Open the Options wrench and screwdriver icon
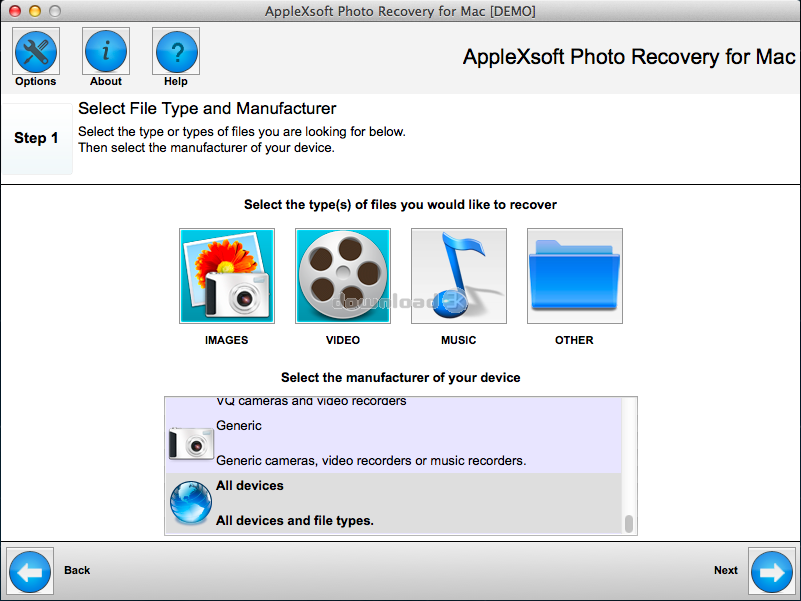The height and width of the screenshot is (601, 801). coord(35,50)
